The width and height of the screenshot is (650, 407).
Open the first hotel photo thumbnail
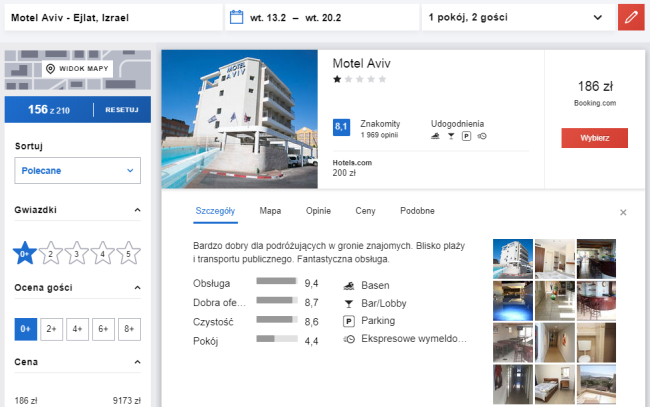pyautogui.click(x=513, y=257)
